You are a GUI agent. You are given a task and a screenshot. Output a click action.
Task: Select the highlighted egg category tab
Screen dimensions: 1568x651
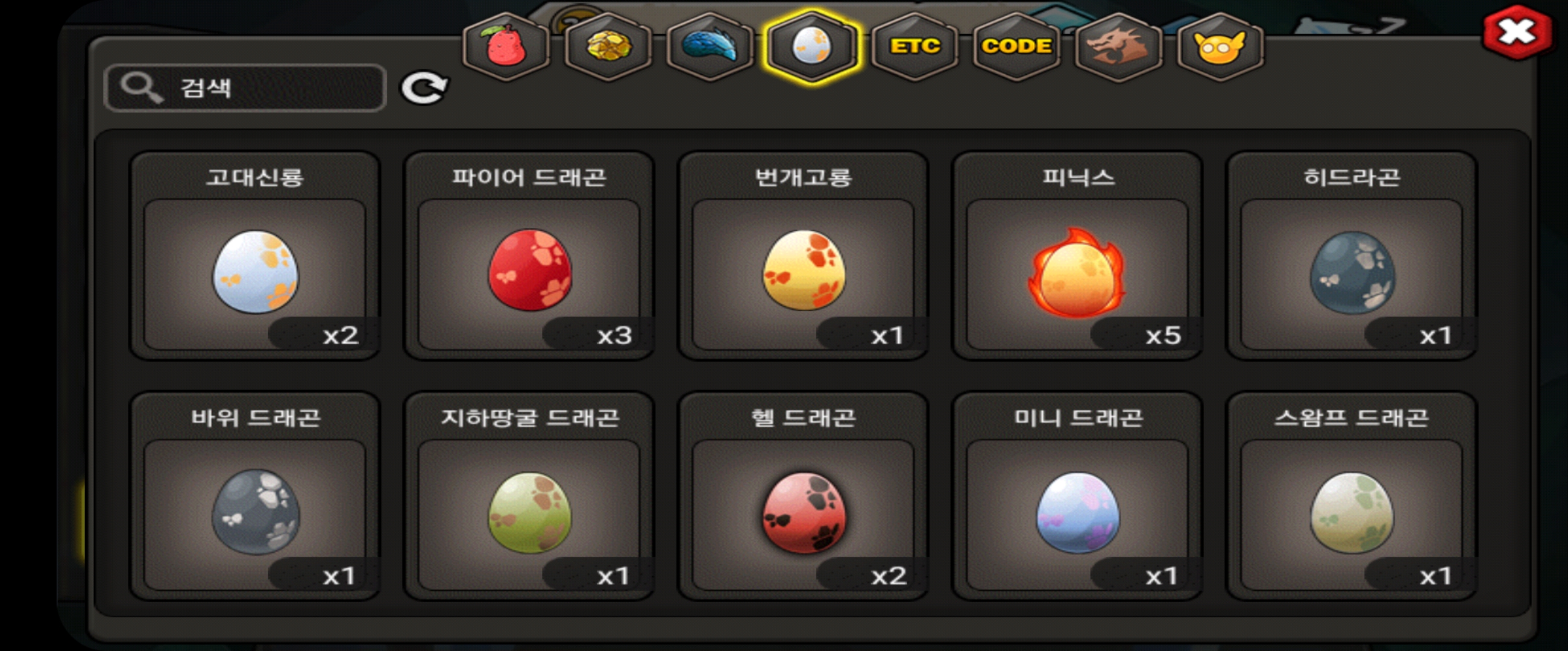click(x=812, y=46)
